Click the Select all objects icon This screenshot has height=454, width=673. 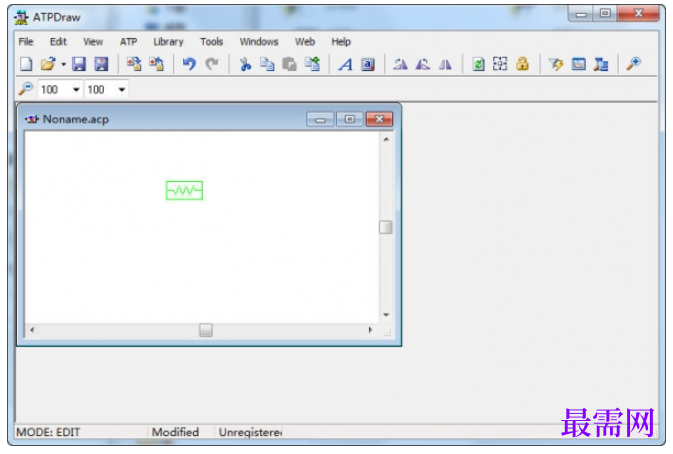500,64
